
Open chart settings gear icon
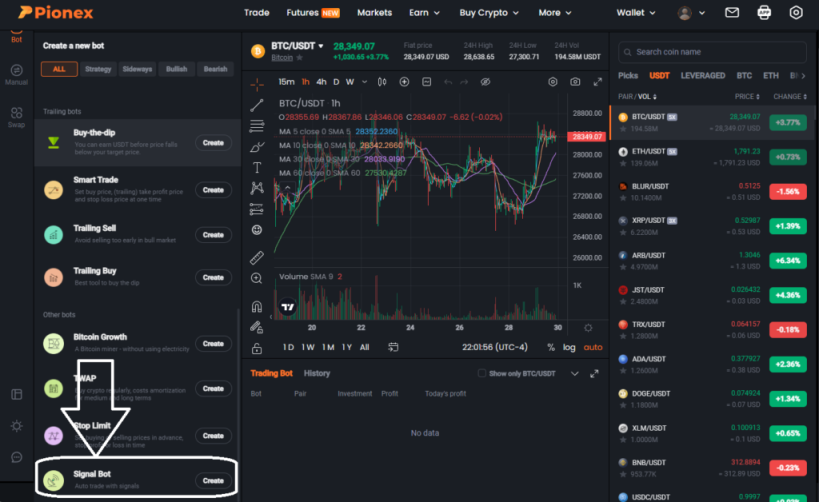(553, 82)
